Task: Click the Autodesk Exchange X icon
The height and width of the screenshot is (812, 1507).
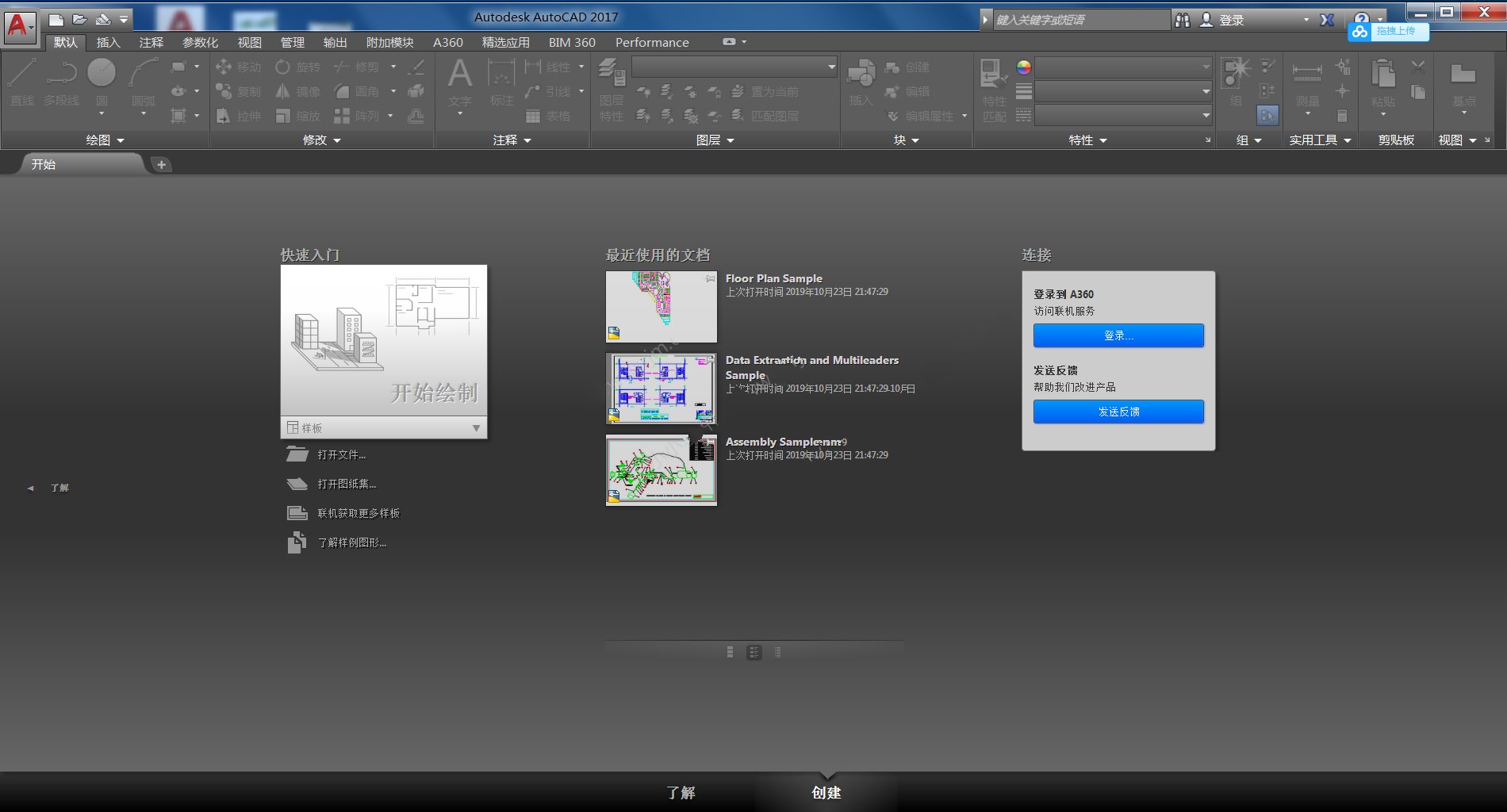Action: pos(1327,20)
